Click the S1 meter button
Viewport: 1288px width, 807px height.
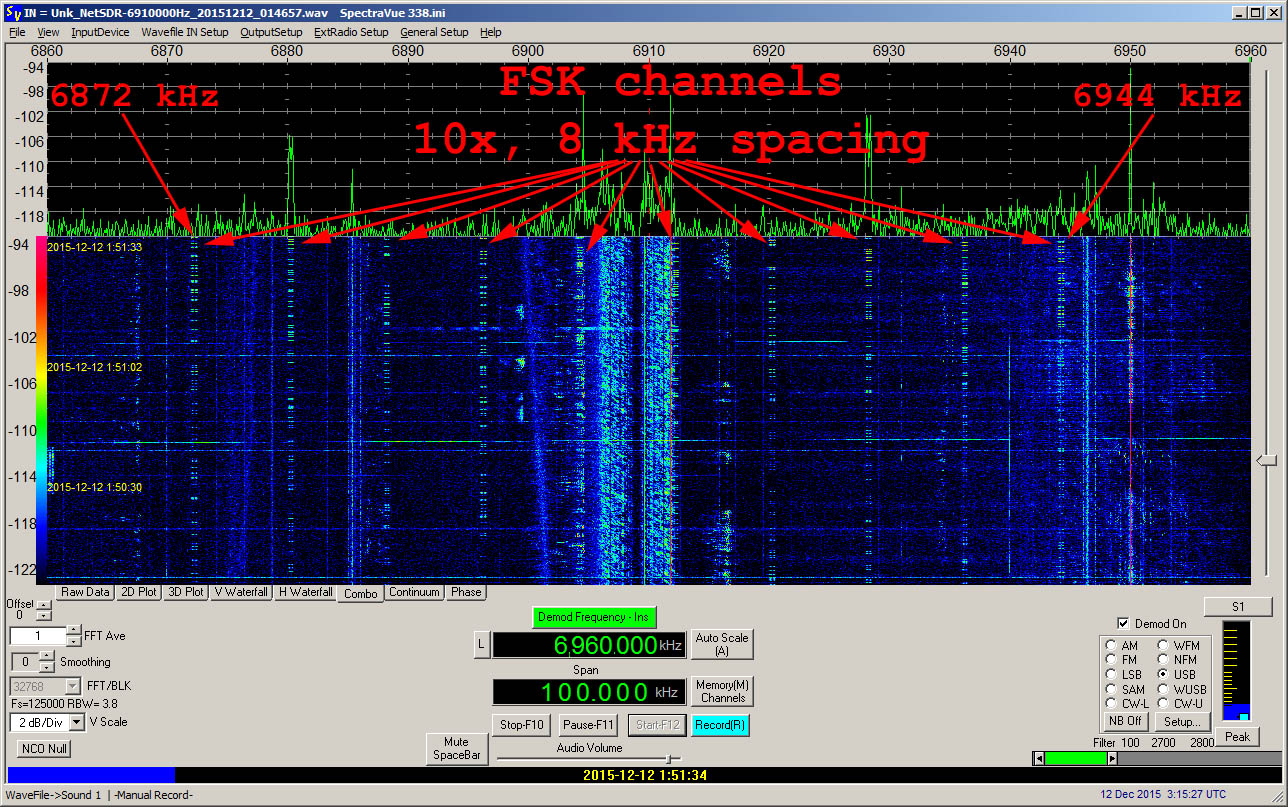(x=1237, y=607)
